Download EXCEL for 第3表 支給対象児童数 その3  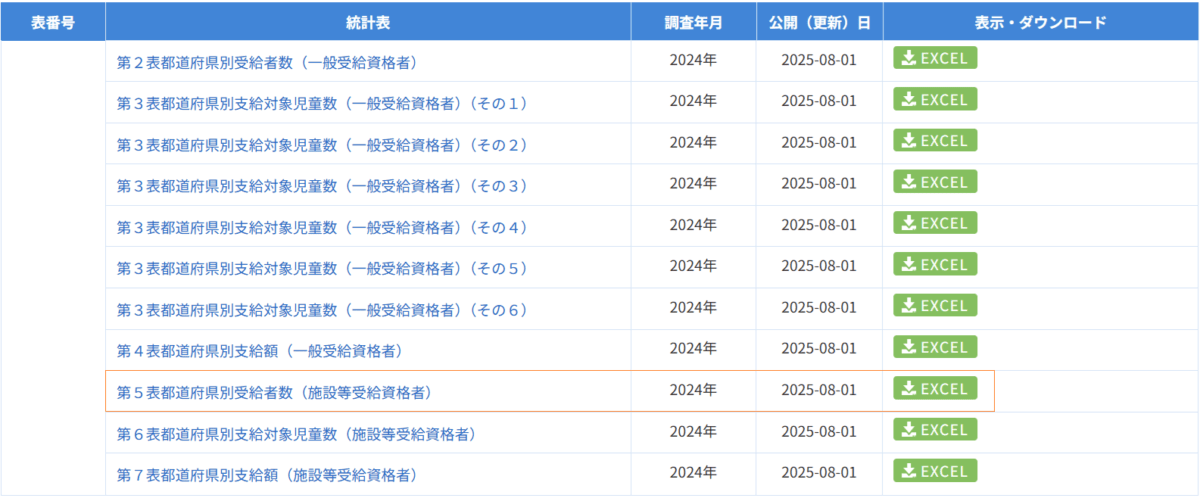935,182
